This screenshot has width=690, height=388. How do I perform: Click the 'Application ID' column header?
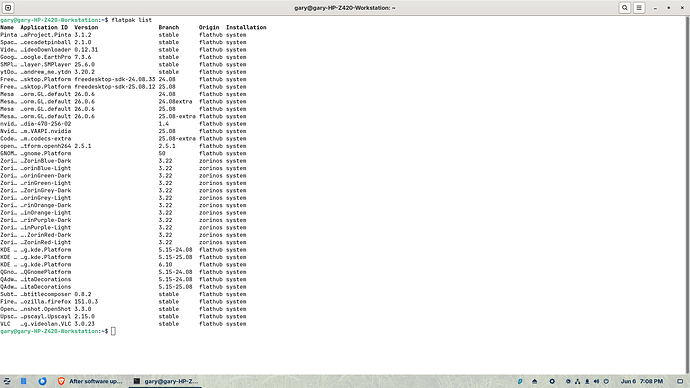[44, 27]
